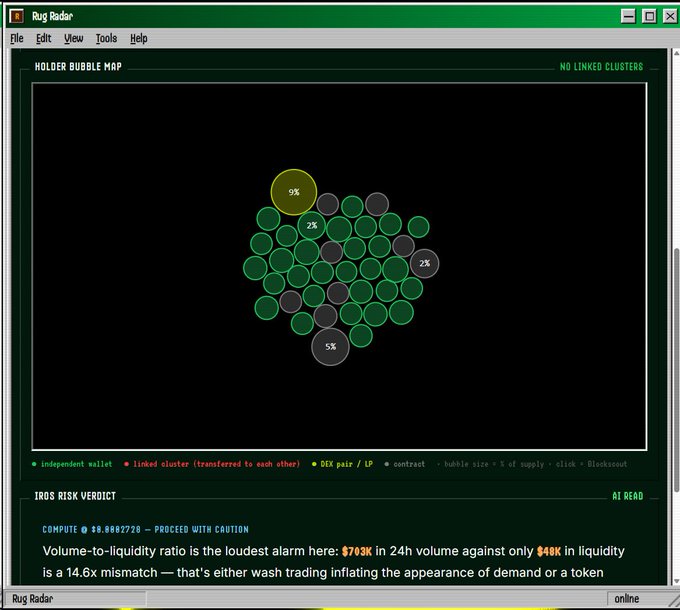Screen dimensions: 680x610
Task: Click the online status indicator
Action: click(x=627, y=599)
